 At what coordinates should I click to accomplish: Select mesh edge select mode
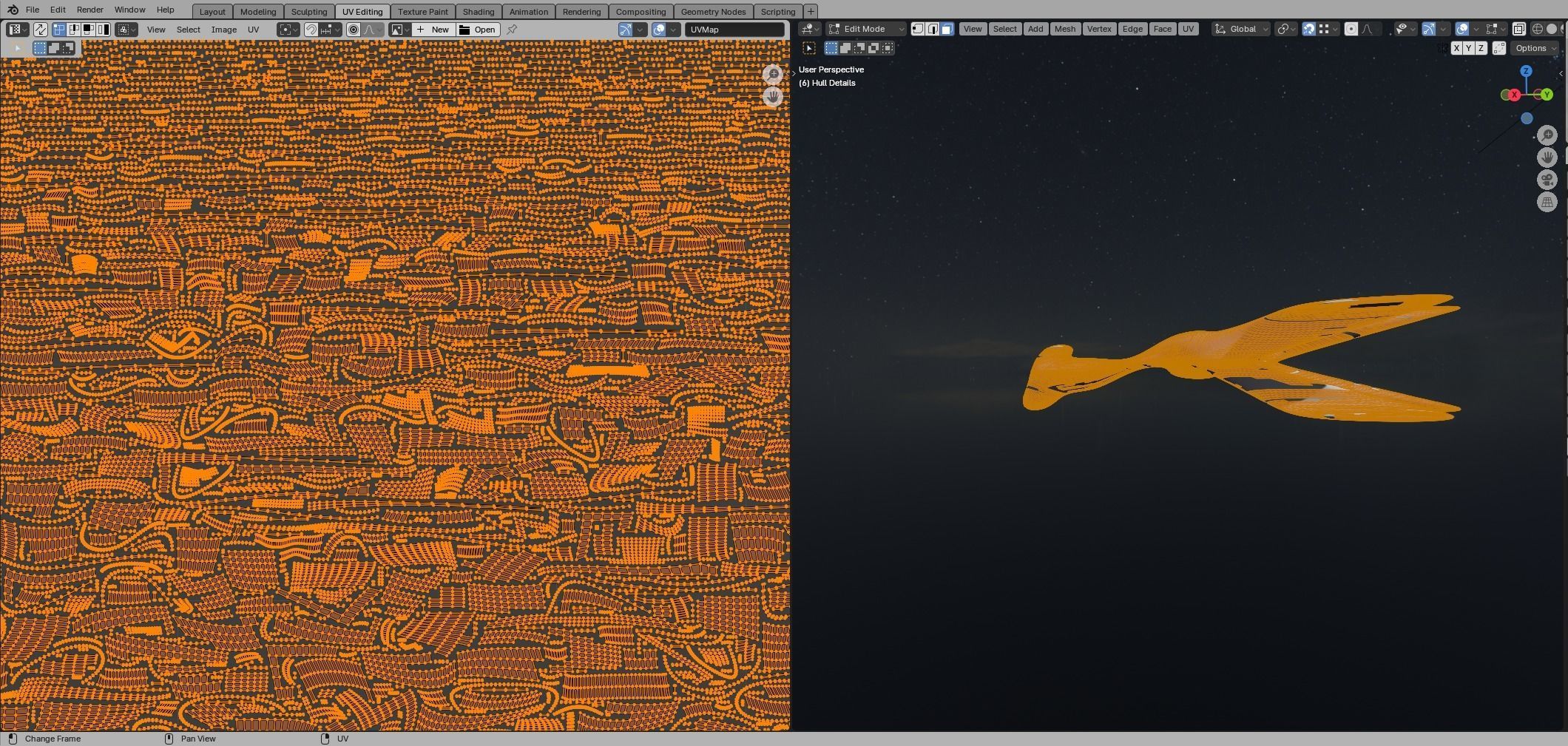coord(933,29)
